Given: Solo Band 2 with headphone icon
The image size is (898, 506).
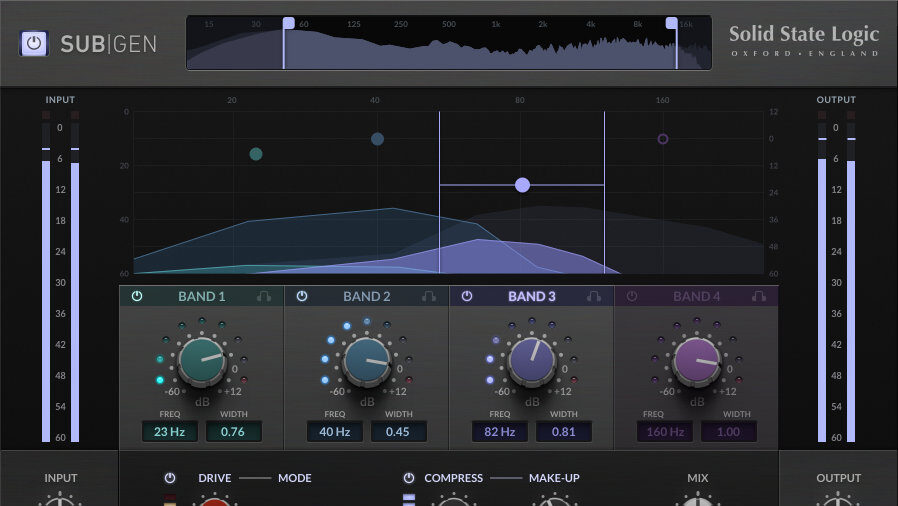Looking at the screenshot, I should pos(429,296).
